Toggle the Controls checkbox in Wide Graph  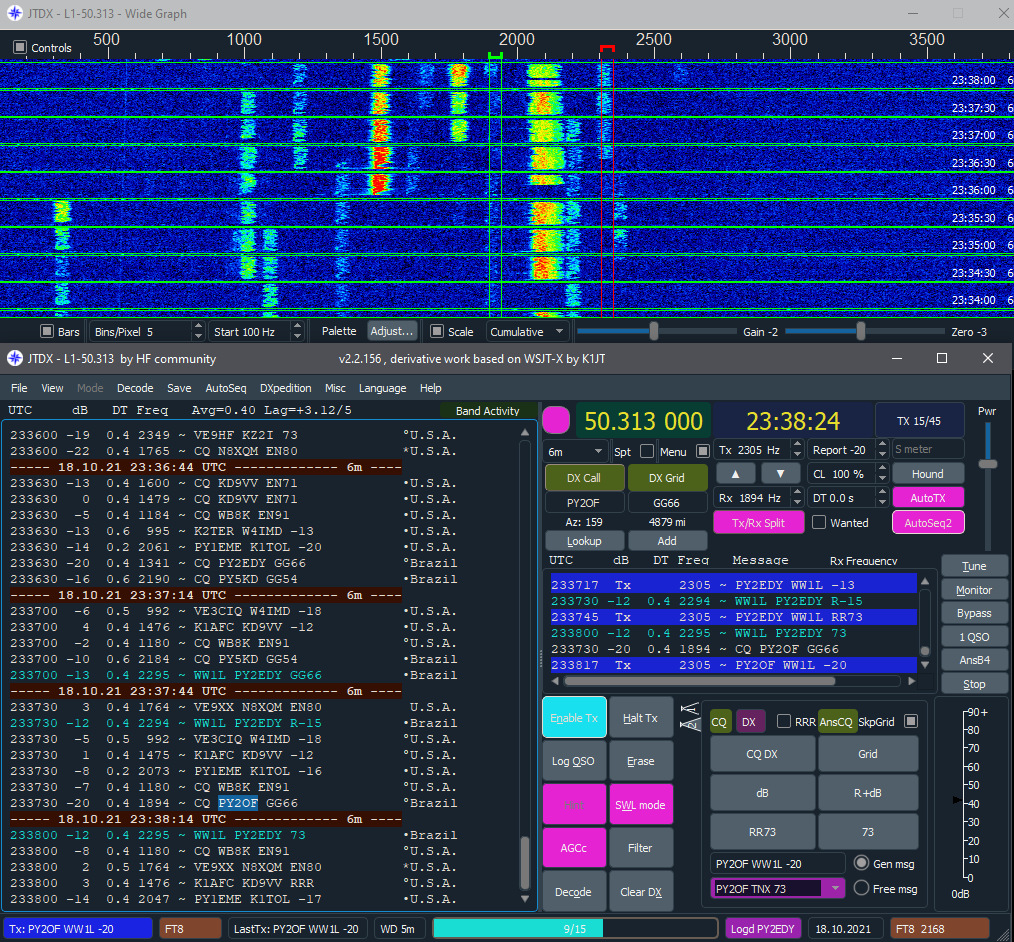(20, 47)
